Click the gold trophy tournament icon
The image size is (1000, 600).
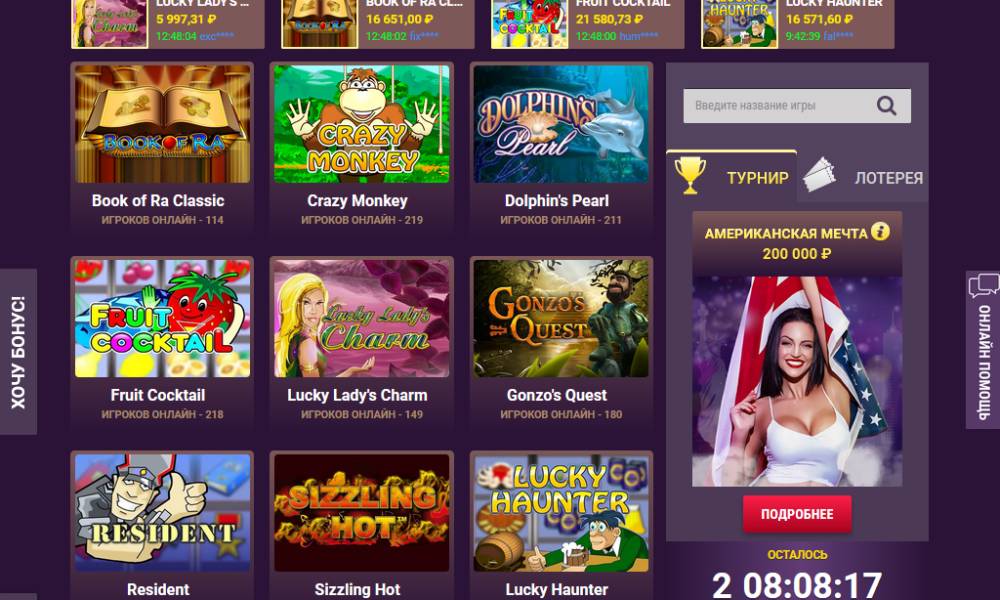click(x=690, y=175)
